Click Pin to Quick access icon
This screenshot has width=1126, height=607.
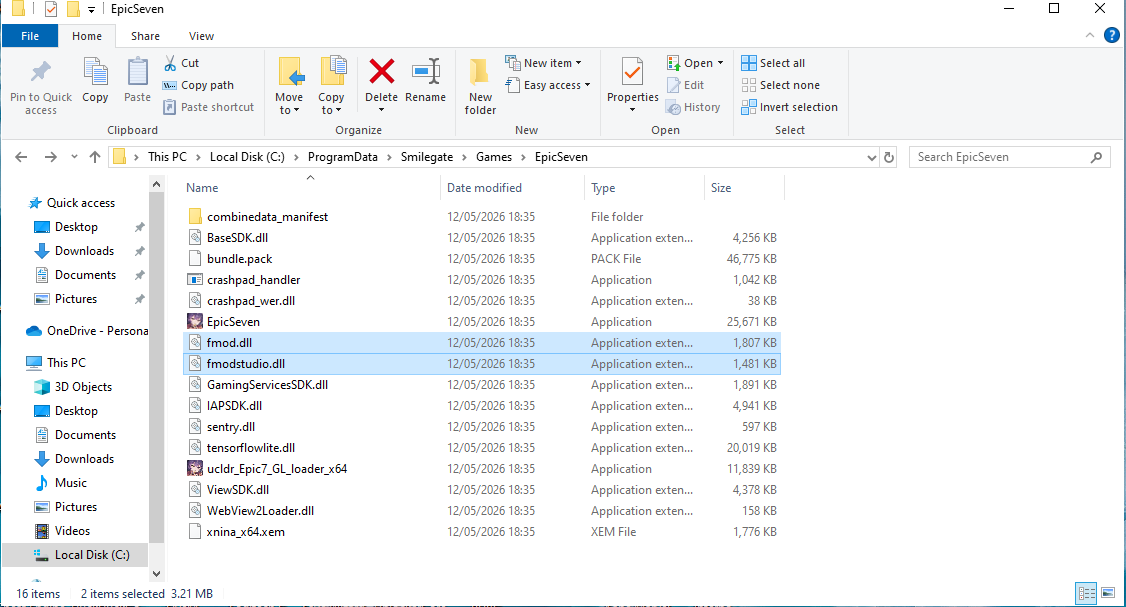coord(40,72)
